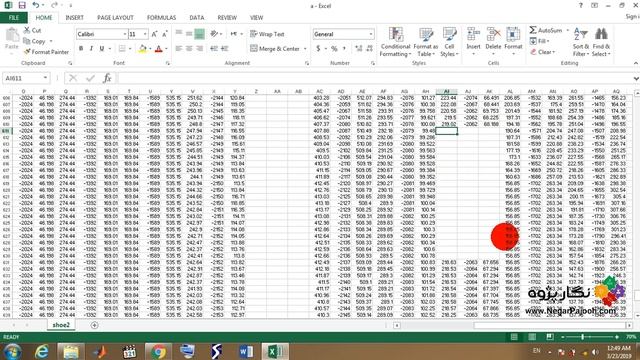Image resolution: width=640 pixels, height=360 pixels.
Task: Open the font name dropdown Calibri
Action: tap(124, 34)
